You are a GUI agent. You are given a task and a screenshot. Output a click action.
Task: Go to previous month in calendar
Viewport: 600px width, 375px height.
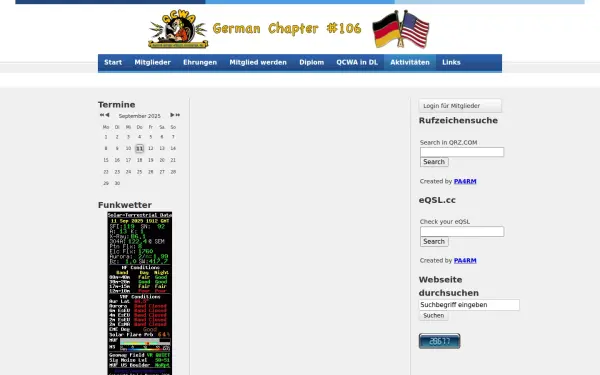[x=108, y=115]
